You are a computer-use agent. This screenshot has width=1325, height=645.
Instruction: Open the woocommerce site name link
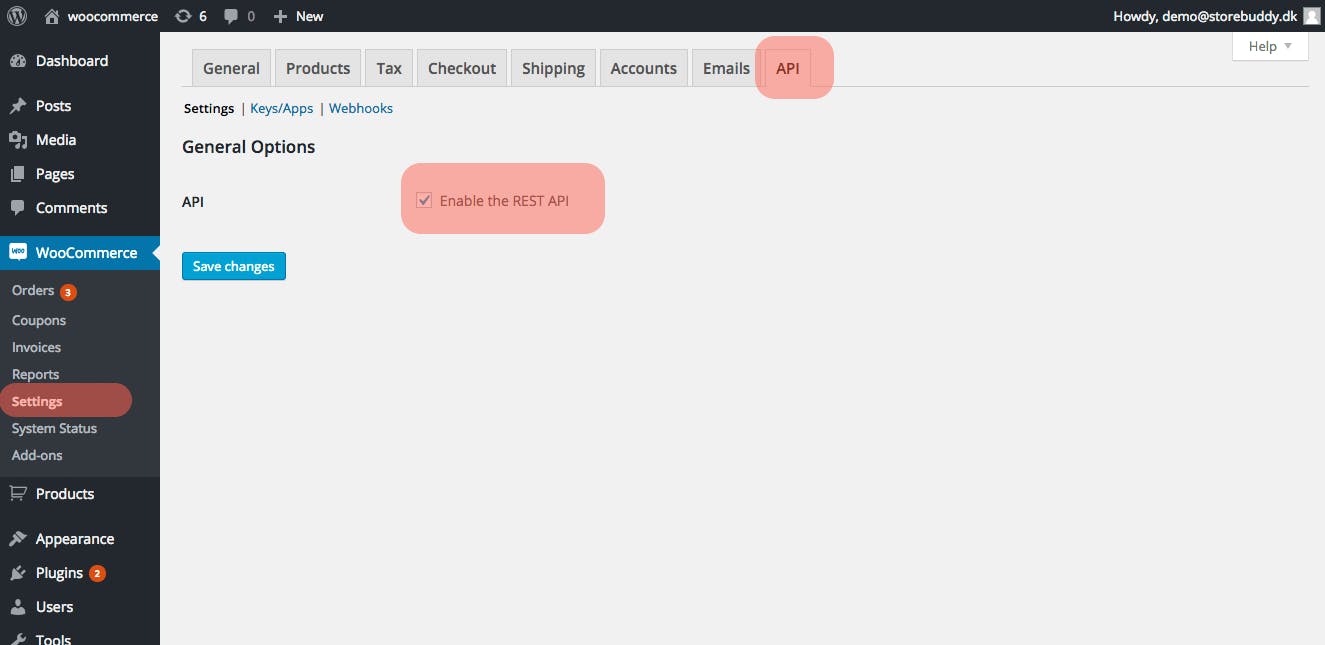[113, 16]
